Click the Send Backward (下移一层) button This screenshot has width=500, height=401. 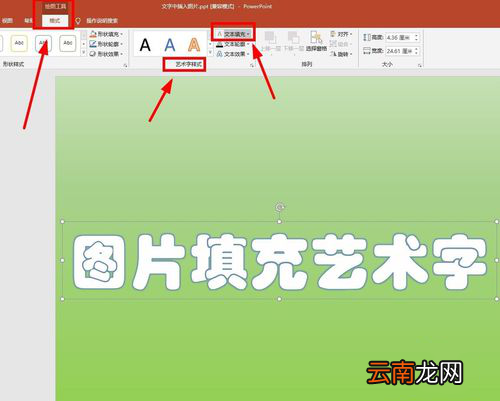293,42
